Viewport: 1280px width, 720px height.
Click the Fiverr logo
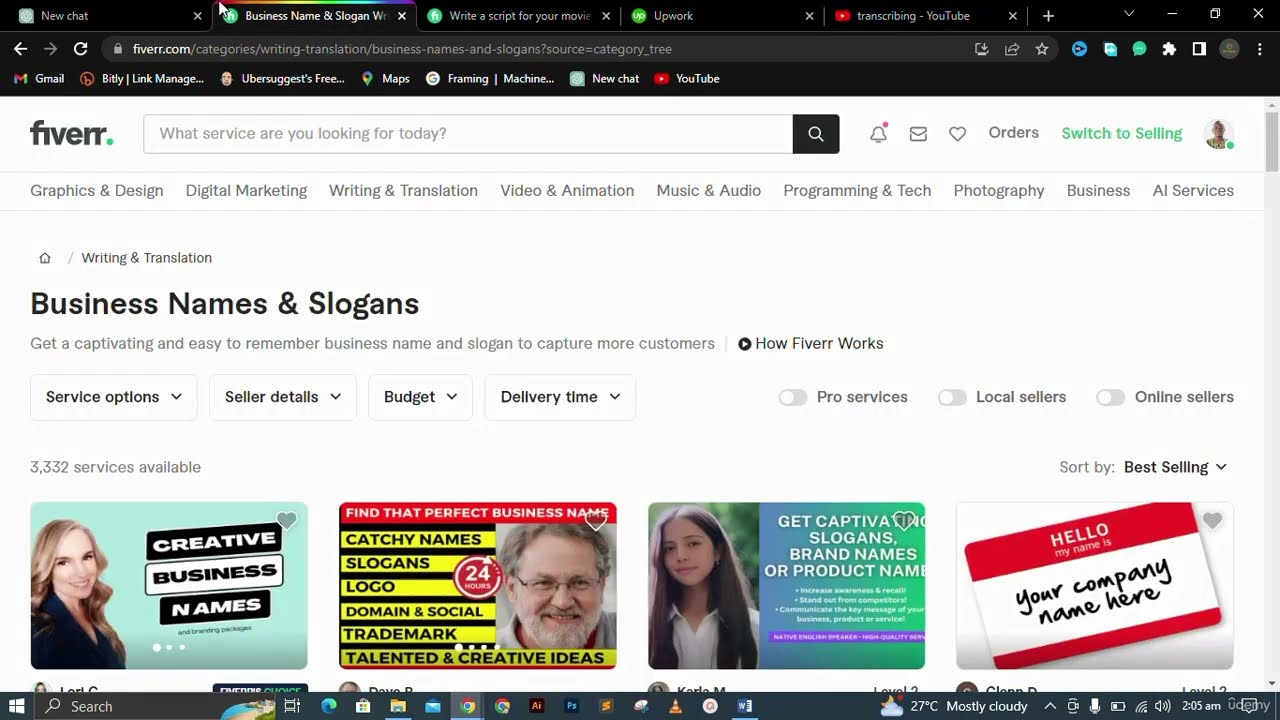72,133
